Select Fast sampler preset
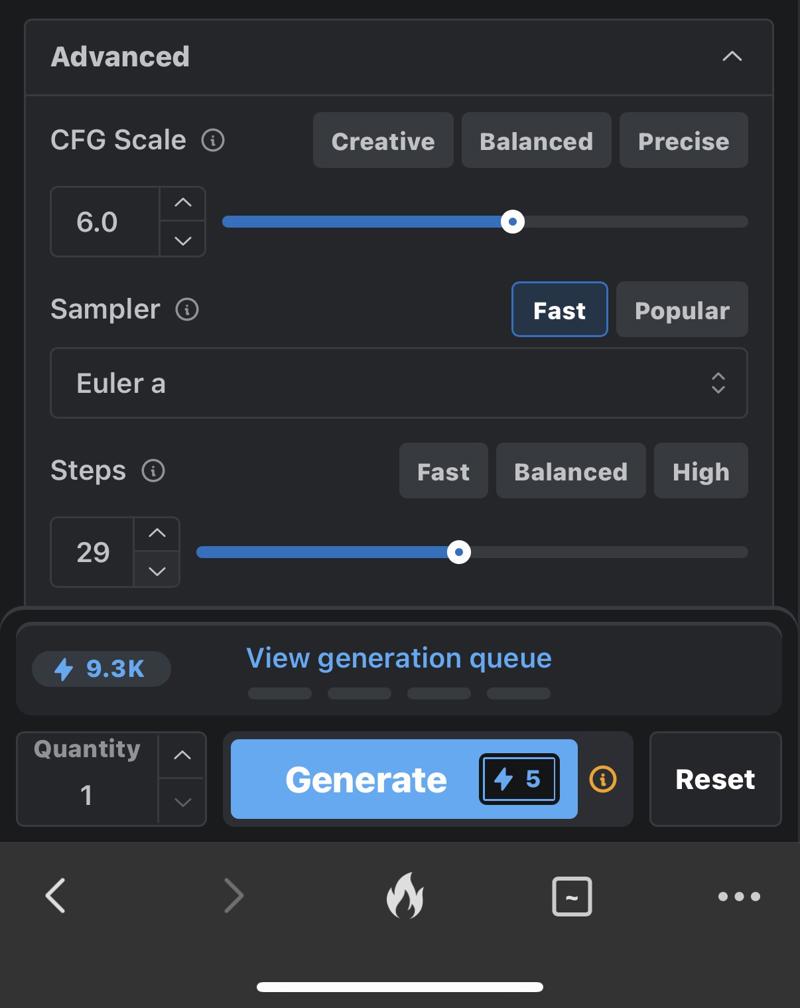The width and height of the screenshot is (800, 1008). [559, 309]
